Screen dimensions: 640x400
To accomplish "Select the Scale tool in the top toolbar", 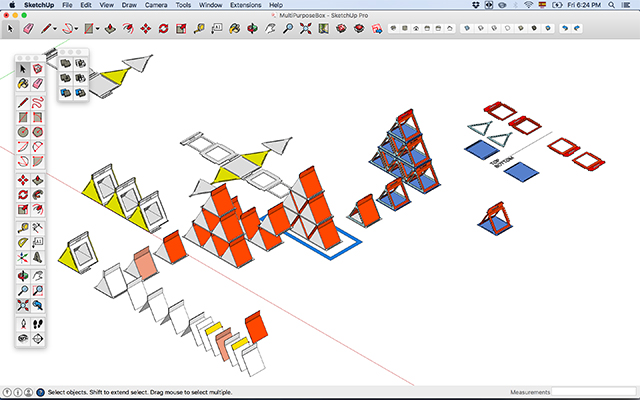I will click(x=181, y=29).
